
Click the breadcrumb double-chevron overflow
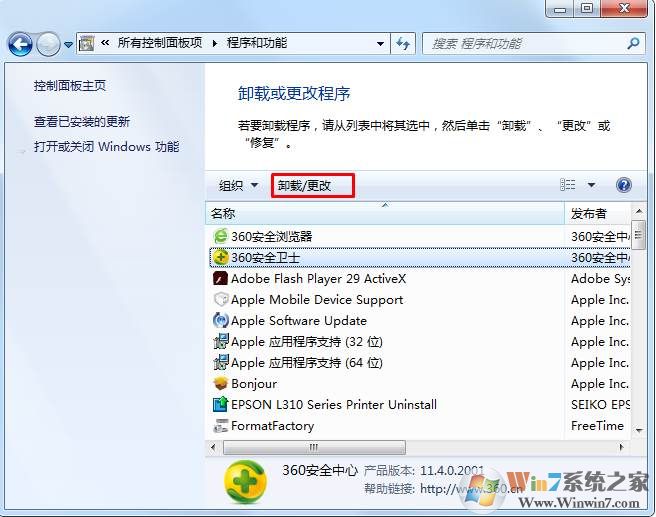point(105,43)
